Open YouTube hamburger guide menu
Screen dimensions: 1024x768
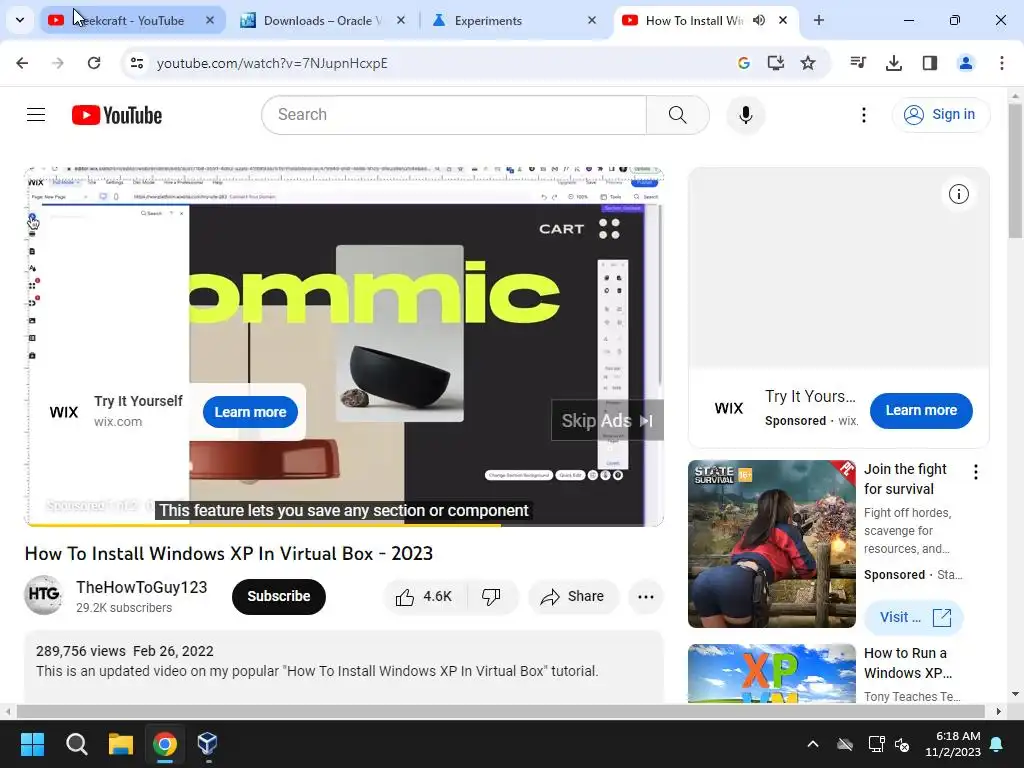tap(36, 115)
